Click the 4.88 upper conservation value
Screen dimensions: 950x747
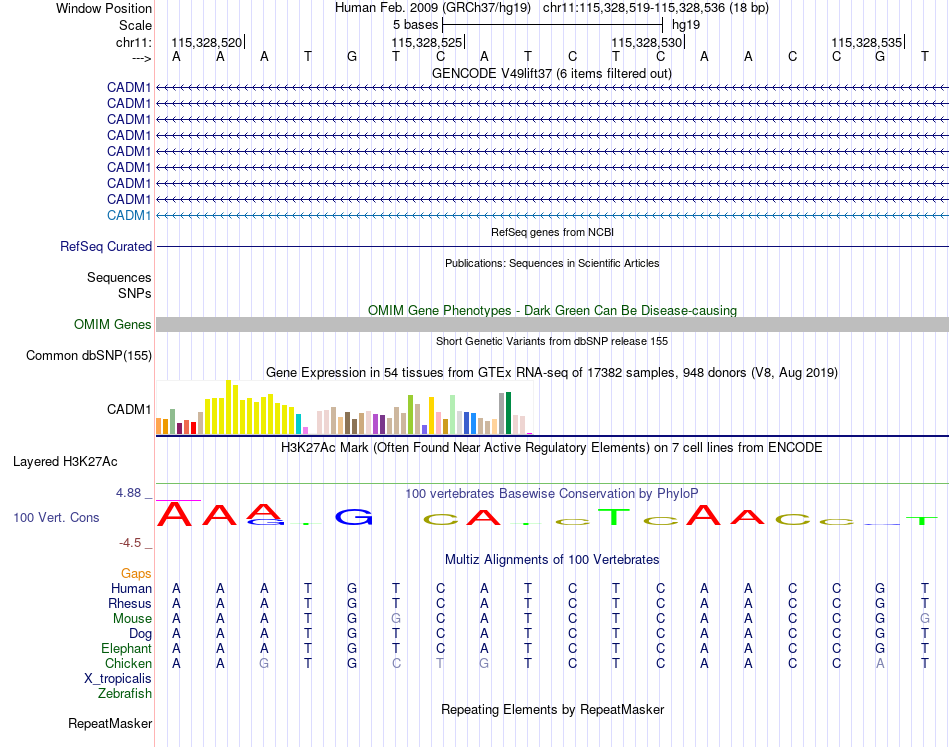pos(128,493)
